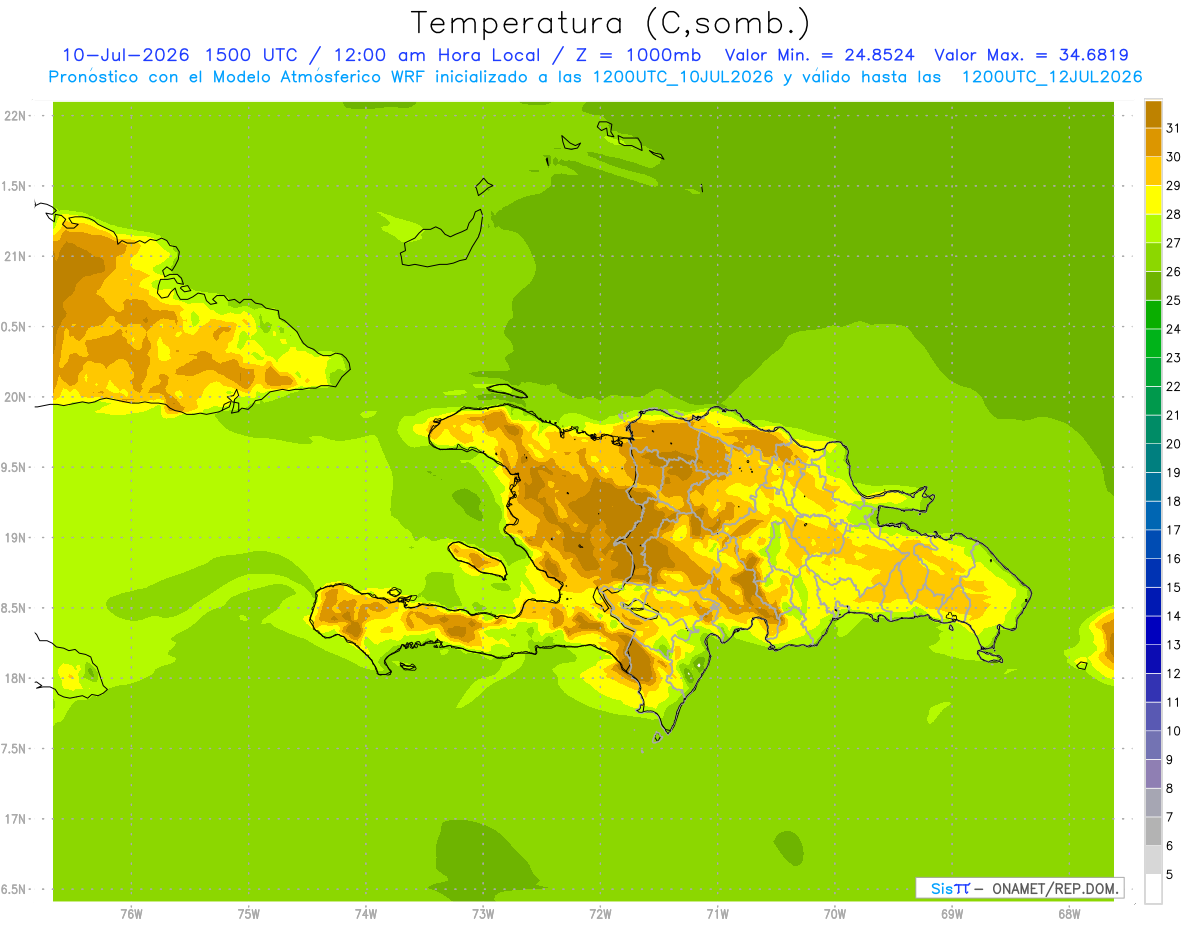Click the '68W' longitude axis label
The width and height of the screenshot is (1200, 927).
click(x=1069, y=914)
